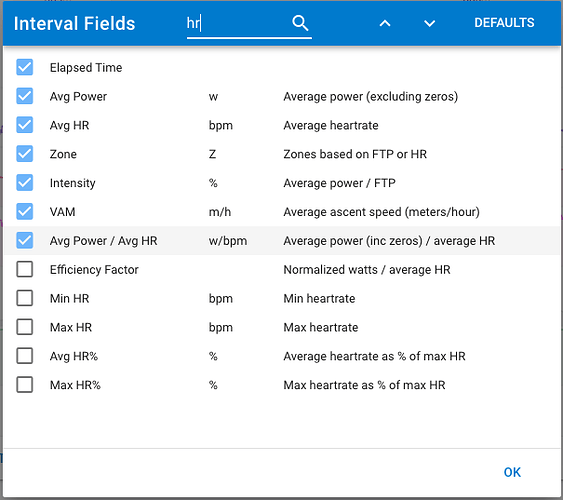The image size is (563, 500).
Task: Select the Efficiency Factor row label
Action: [x=94, y=270]
